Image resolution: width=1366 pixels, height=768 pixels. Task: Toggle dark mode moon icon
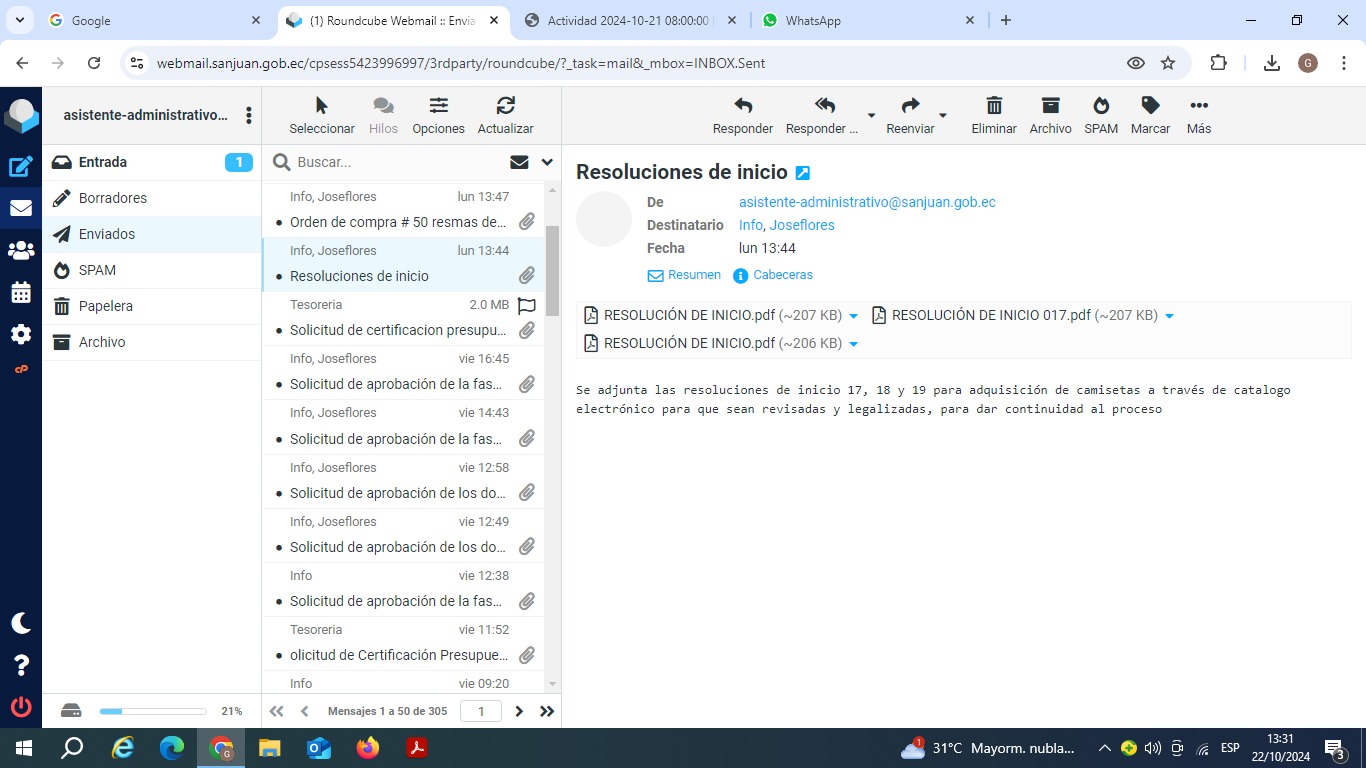tap(21, 623)
